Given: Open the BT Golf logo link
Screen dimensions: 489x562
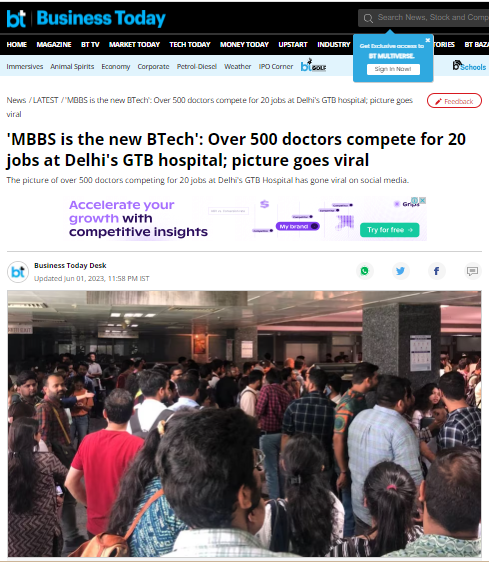Looking at the screenshot, I should coord(313,66).
